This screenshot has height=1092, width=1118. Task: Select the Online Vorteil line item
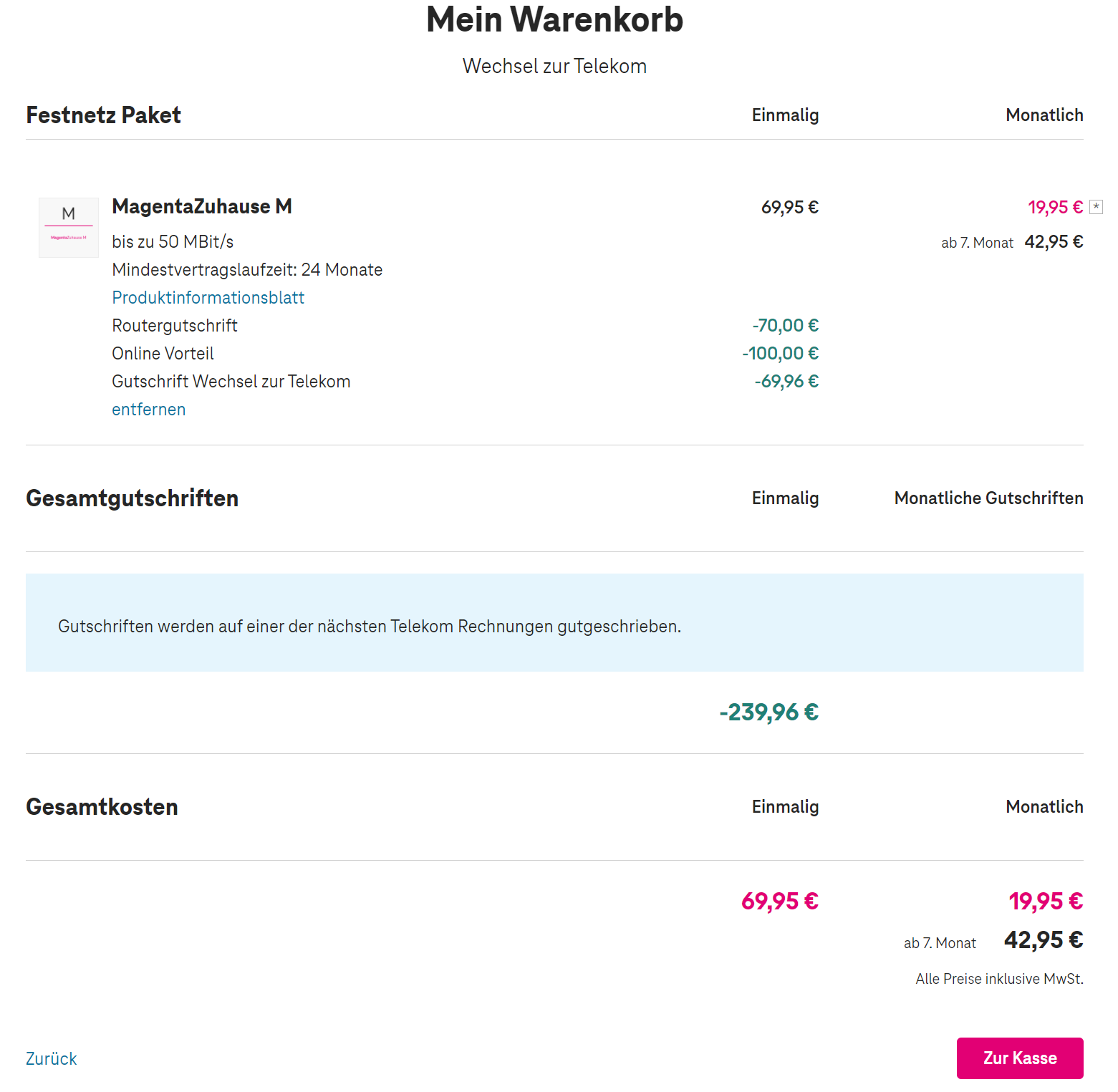163,354
